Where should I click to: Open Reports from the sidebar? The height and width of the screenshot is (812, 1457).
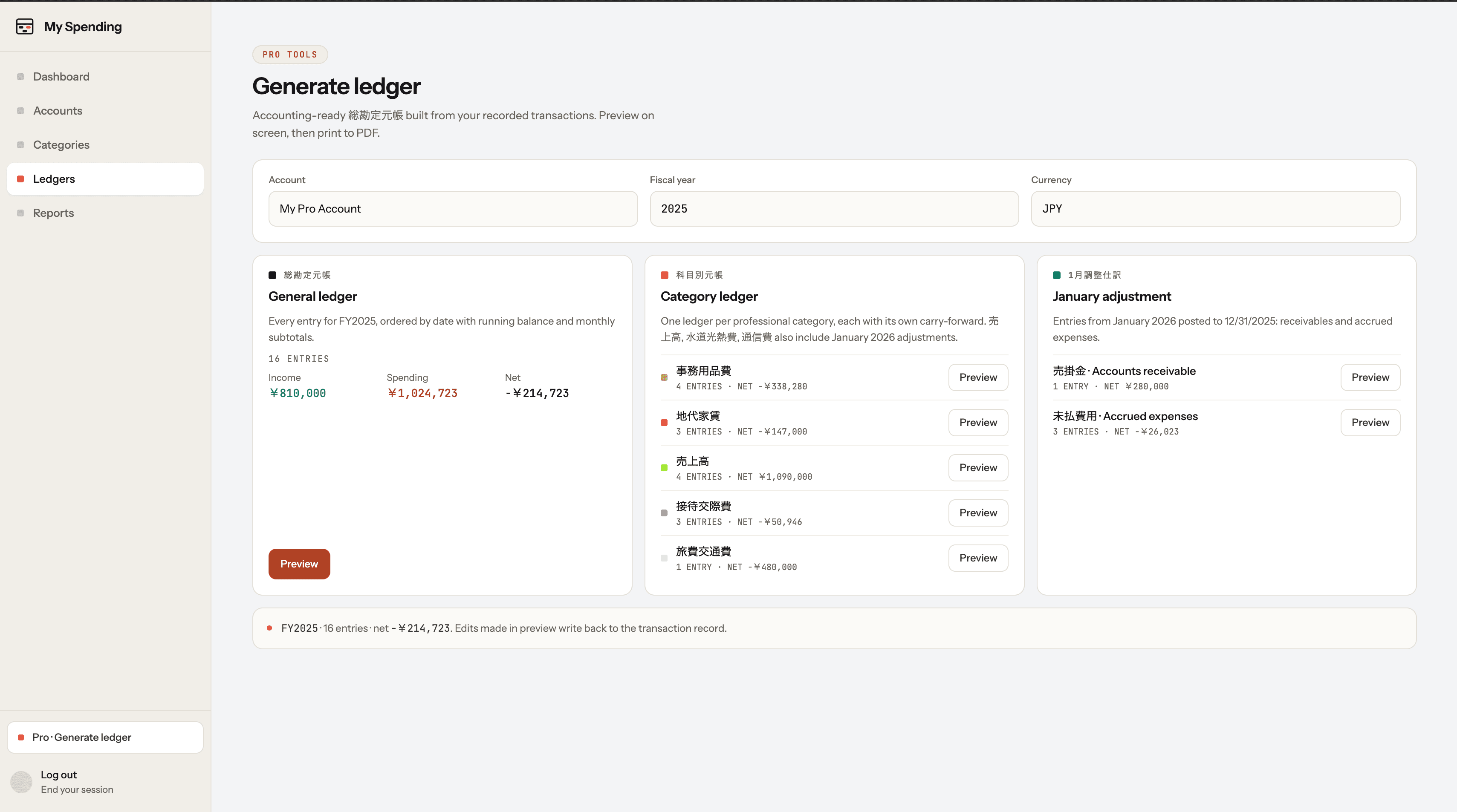click(x=105, y=213)
